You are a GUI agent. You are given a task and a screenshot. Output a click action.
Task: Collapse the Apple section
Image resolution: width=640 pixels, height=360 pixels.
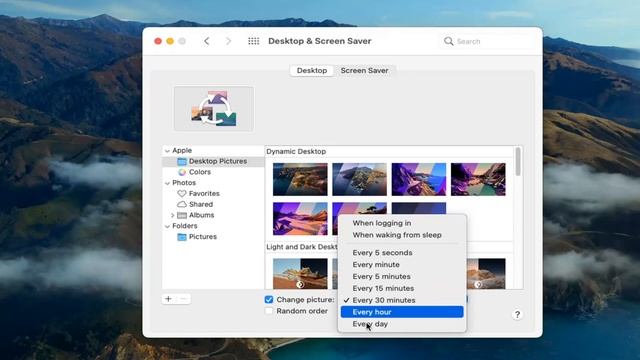167,151
